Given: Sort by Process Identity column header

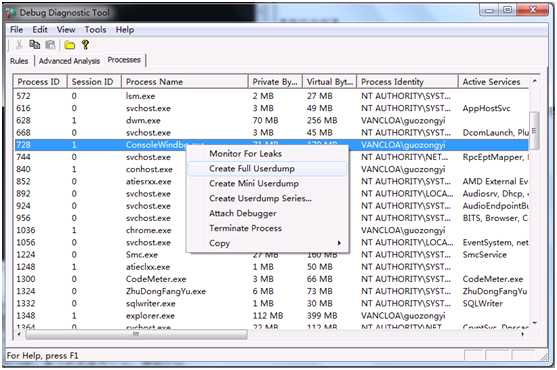Looking at the screenshot, I should [x=407, y=82].
